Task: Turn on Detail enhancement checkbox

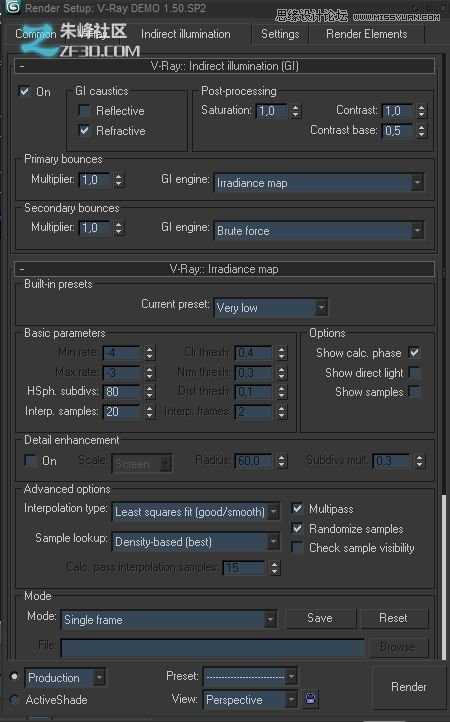Action: click(x=30, y=460)
